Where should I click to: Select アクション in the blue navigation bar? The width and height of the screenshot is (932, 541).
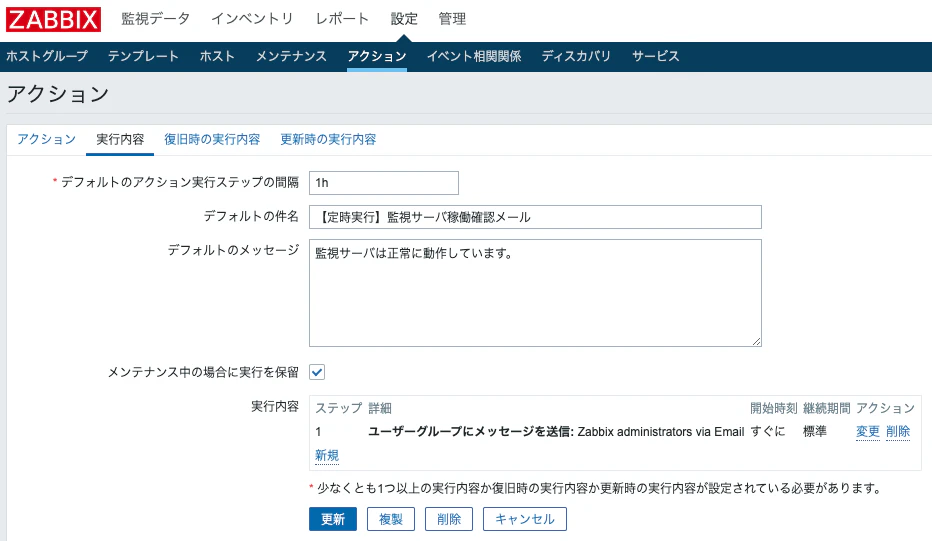377,56
